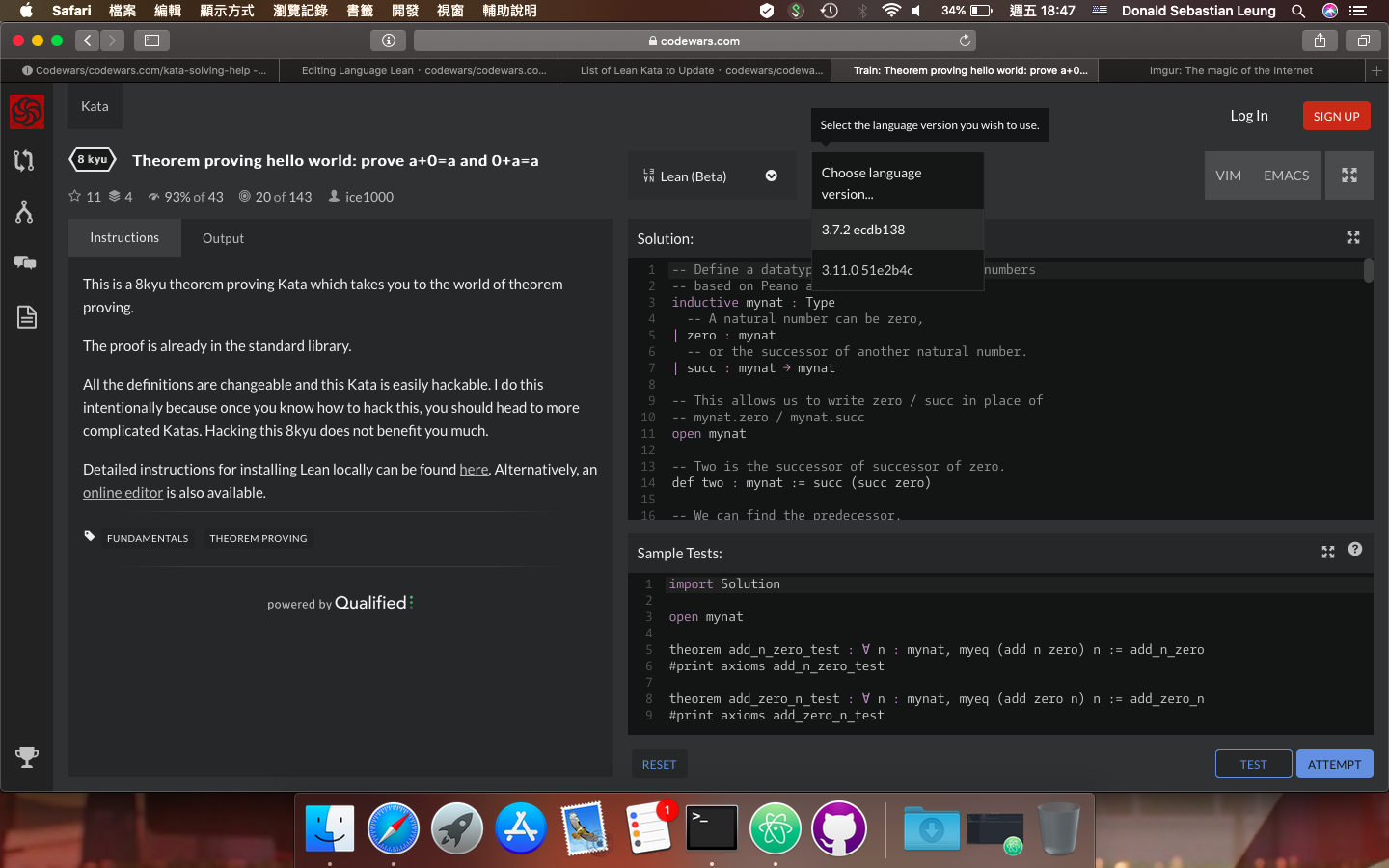The image size is (1389, 868).
Task: Open Choose language version dropdown
Action: click(x=897, y=182)
